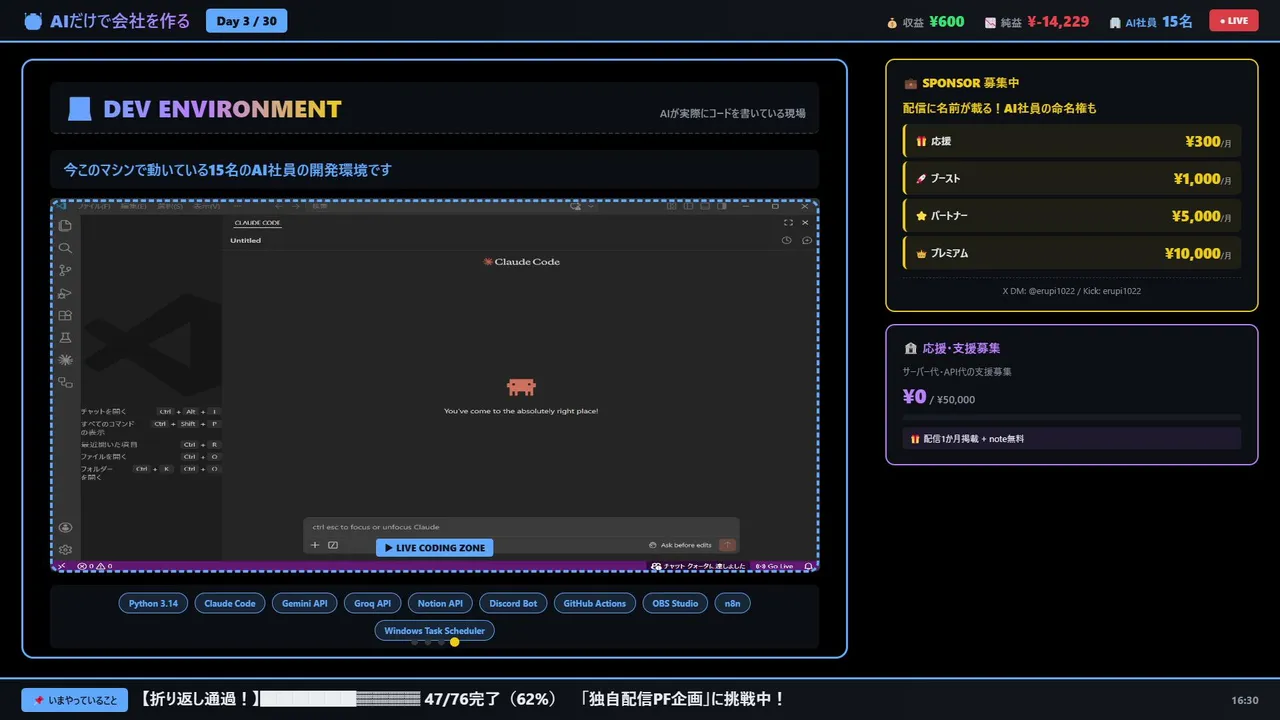Open the Extensions blocks icon in VS Code
The image size is (1280, 720).
click(x=65, y=316)
